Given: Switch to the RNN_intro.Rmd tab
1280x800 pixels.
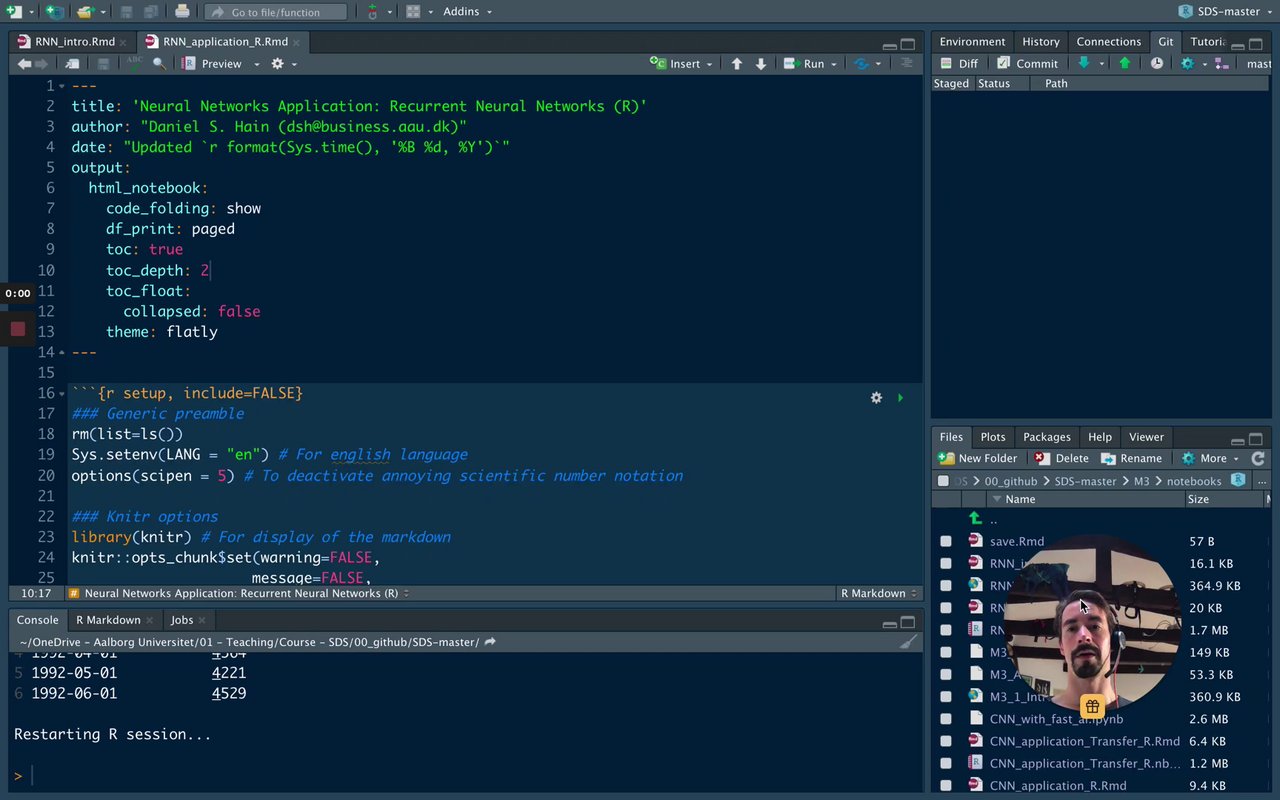Looking at the screenshot, I should coord(74,42).
